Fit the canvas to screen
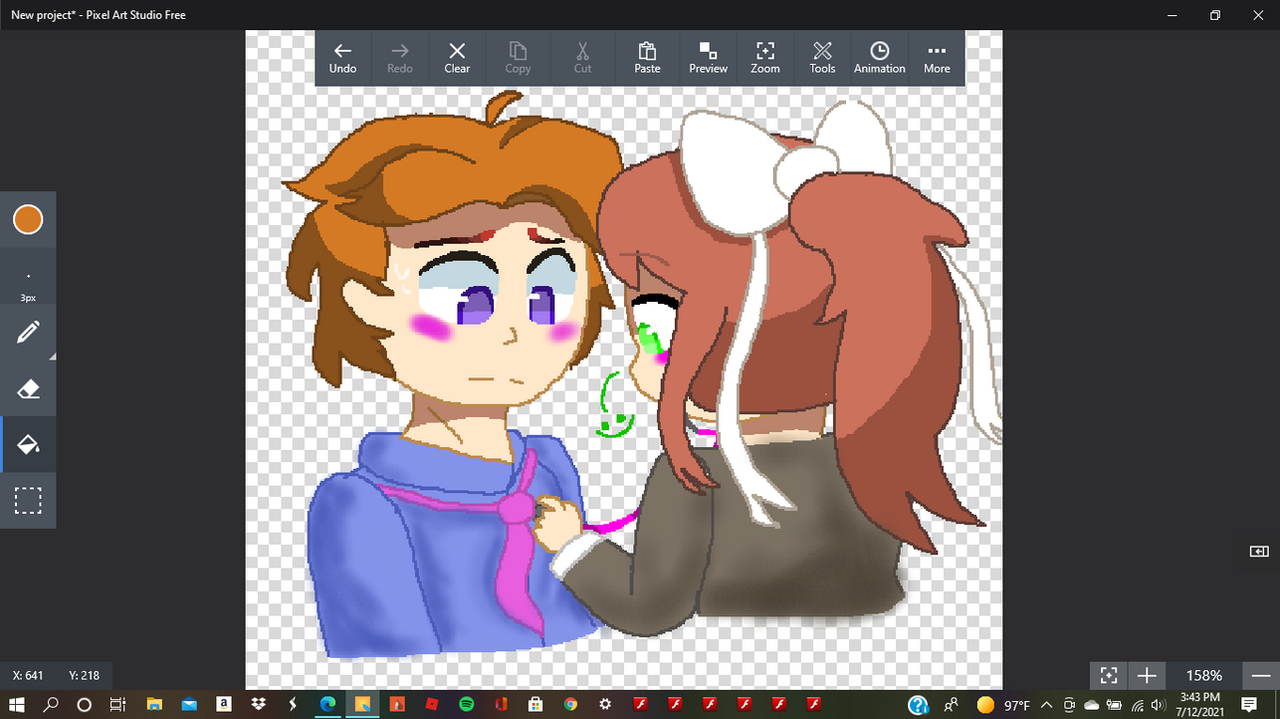The image size is (1280, 719). click(1108, 676)
